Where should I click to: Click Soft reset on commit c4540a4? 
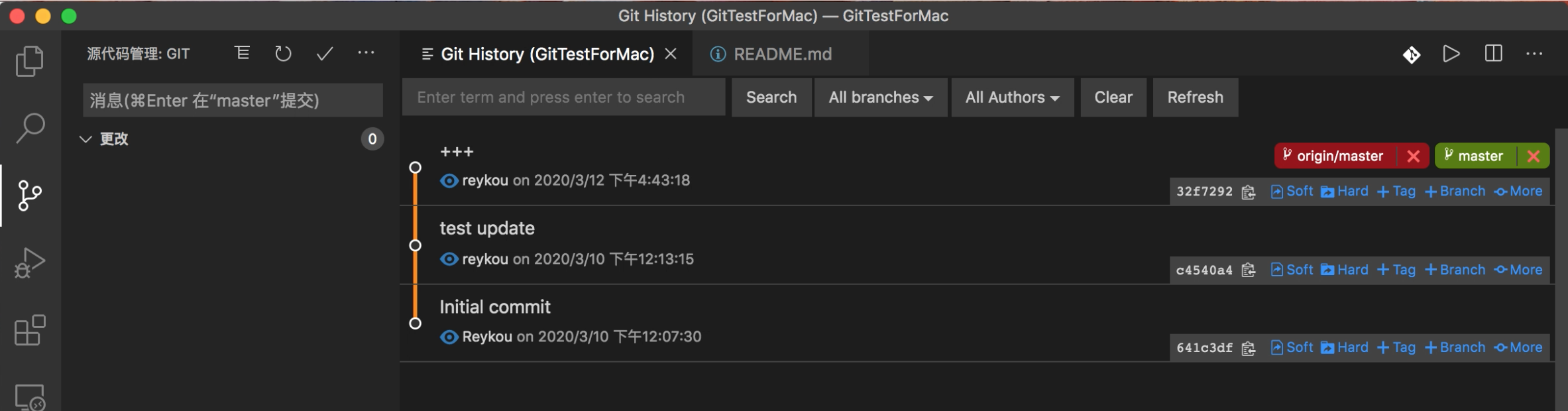1291,270
